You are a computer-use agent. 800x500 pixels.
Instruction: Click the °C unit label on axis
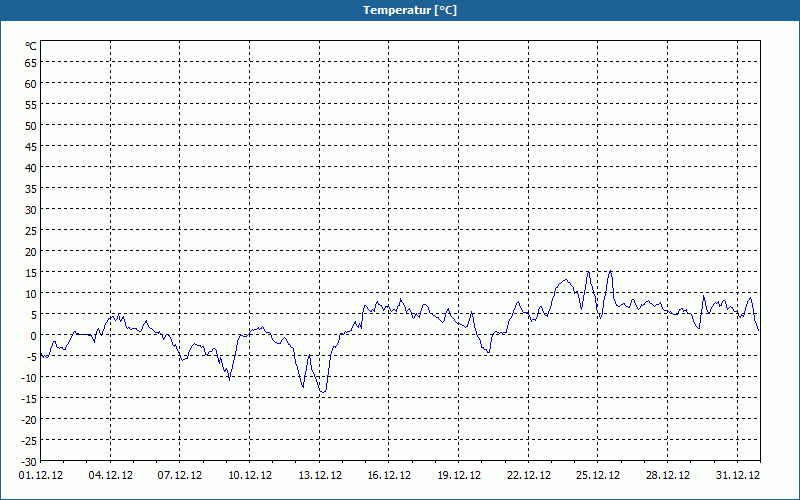[x=31, y=46]
